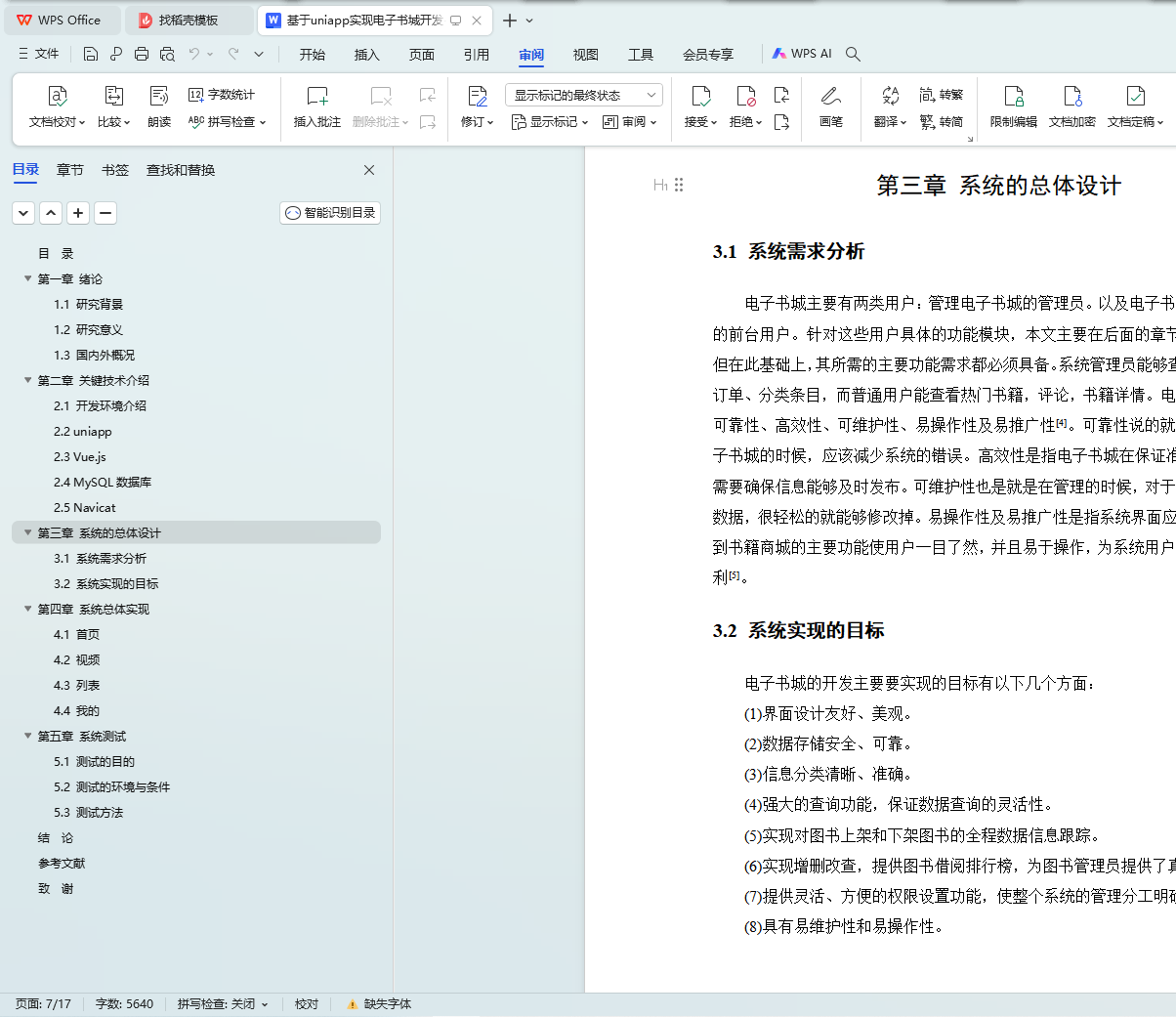Convert text using 转繁 button

[x=942, y=95]
